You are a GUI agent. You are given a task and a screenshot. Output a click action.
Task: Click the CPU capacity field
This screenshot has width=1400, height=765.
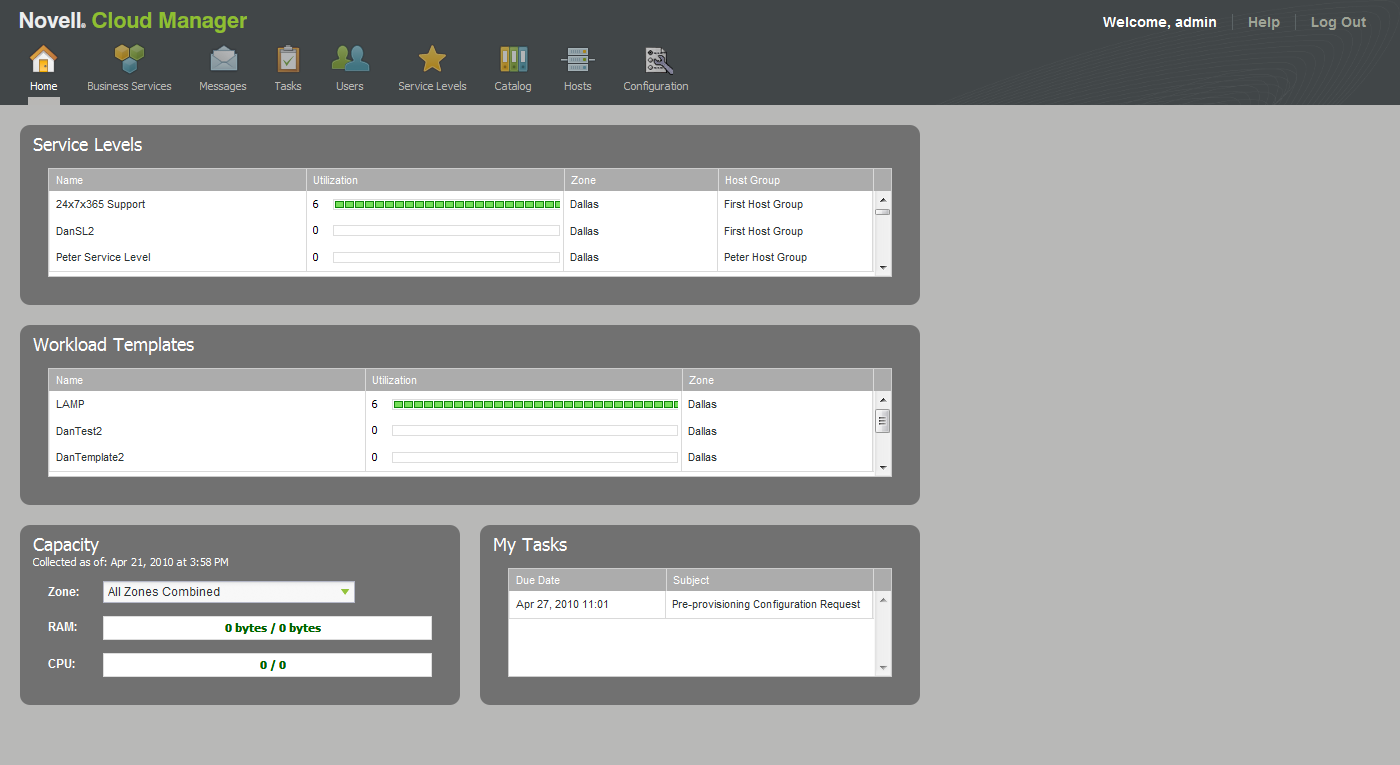point(268,665)
